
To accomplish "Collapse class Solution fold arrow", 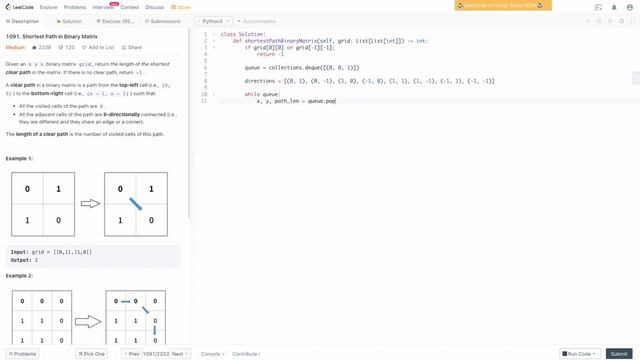I will point(214,34).
